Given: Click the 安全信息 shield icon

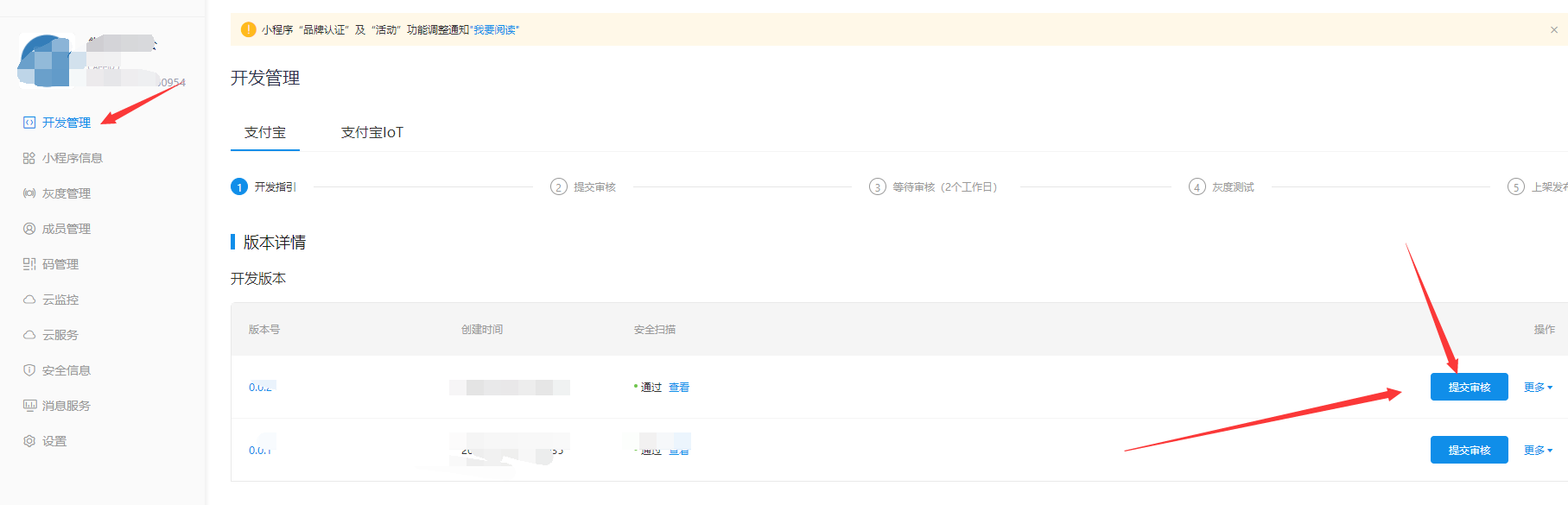Looking at the screenshot, I should click(x=29, y=370).
